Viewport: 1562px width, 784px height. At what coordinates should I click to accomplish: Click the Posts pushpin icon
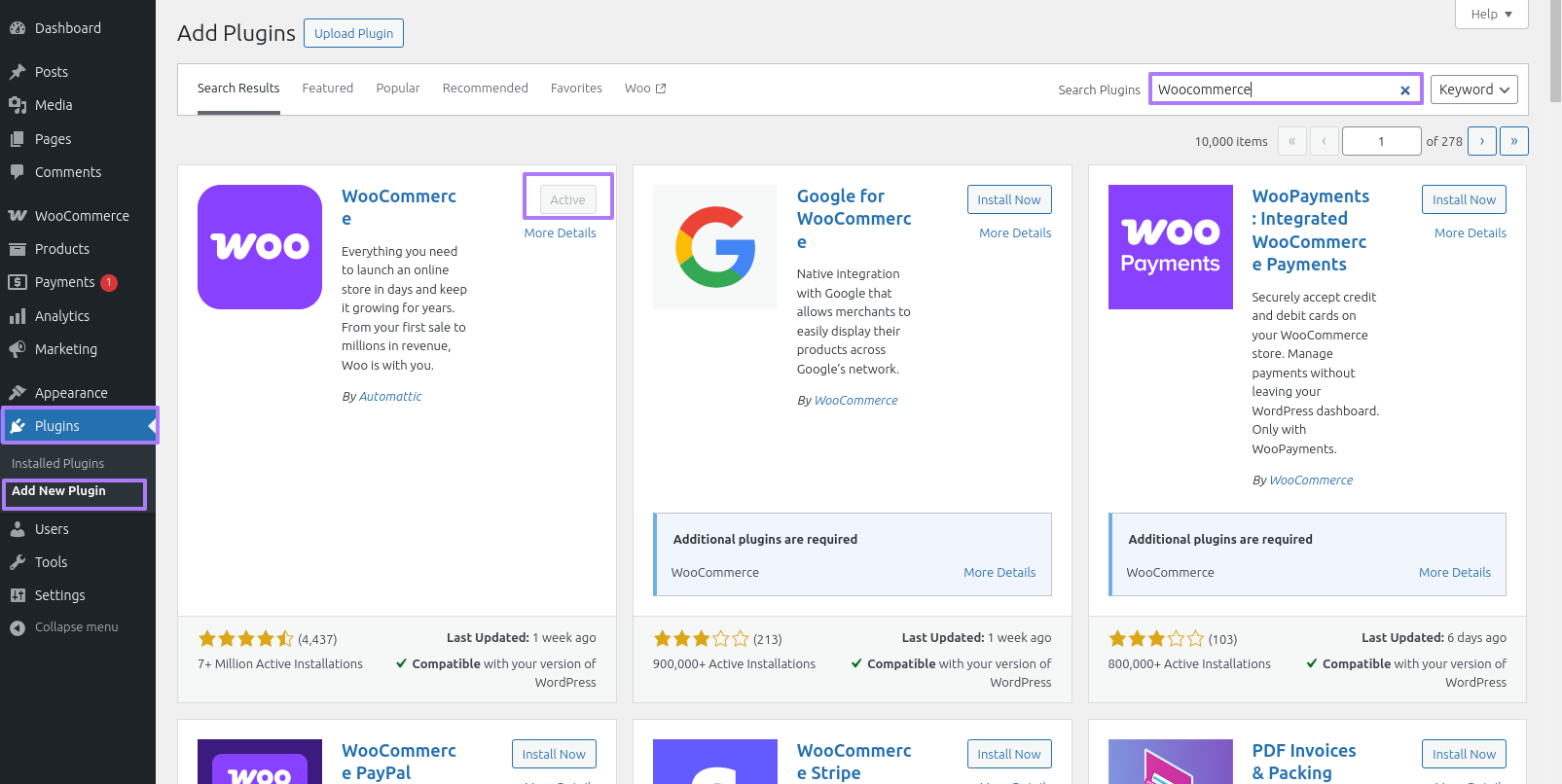point(18,72)
